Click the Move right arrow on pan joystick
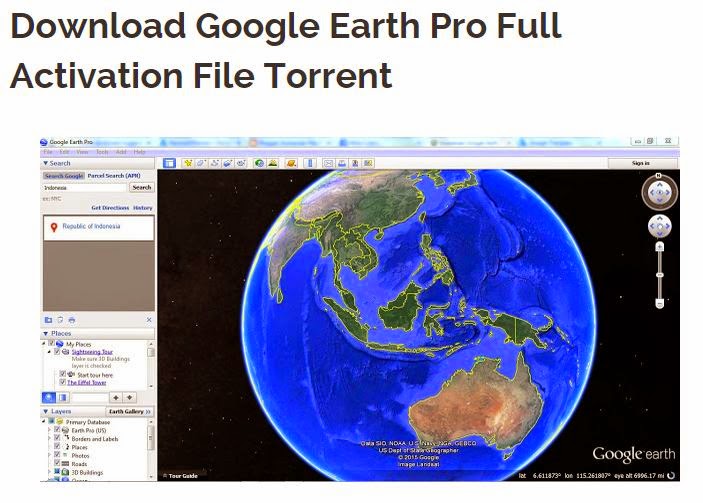The width and height of the screenshot is (703, 503). click(668, 226)
